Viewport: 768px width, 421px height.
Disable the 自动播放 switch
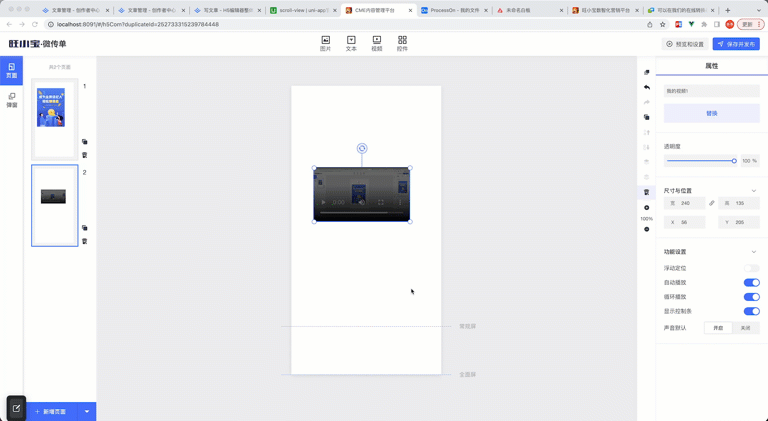point(751,282)
